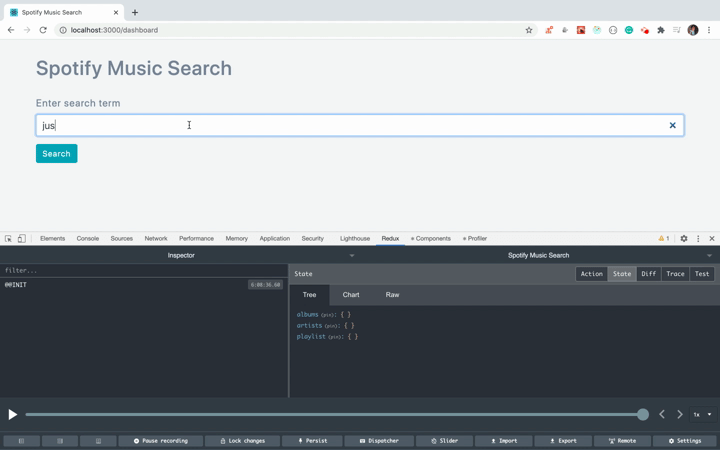Open the Chrome profile avatar

693,30
